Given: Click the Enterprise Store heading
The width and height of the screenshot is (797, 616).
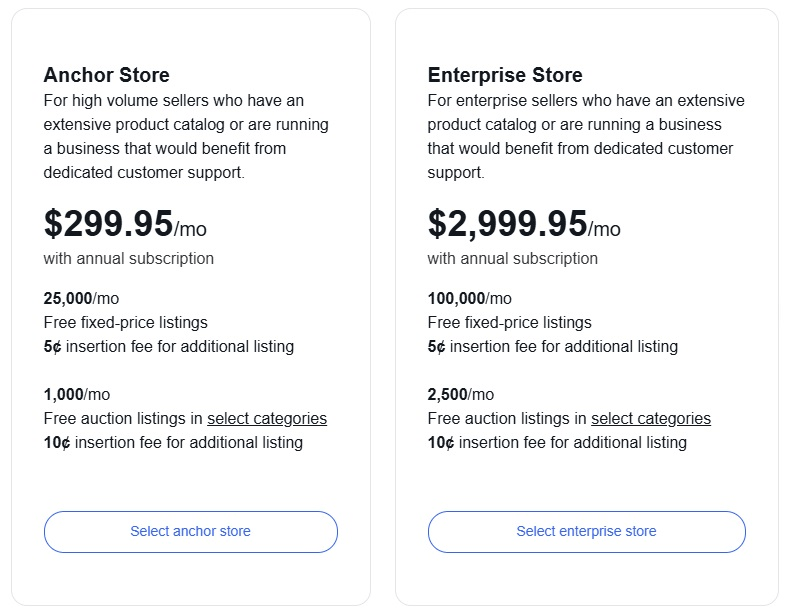Looking at the screenshot, I should [505, 75].
